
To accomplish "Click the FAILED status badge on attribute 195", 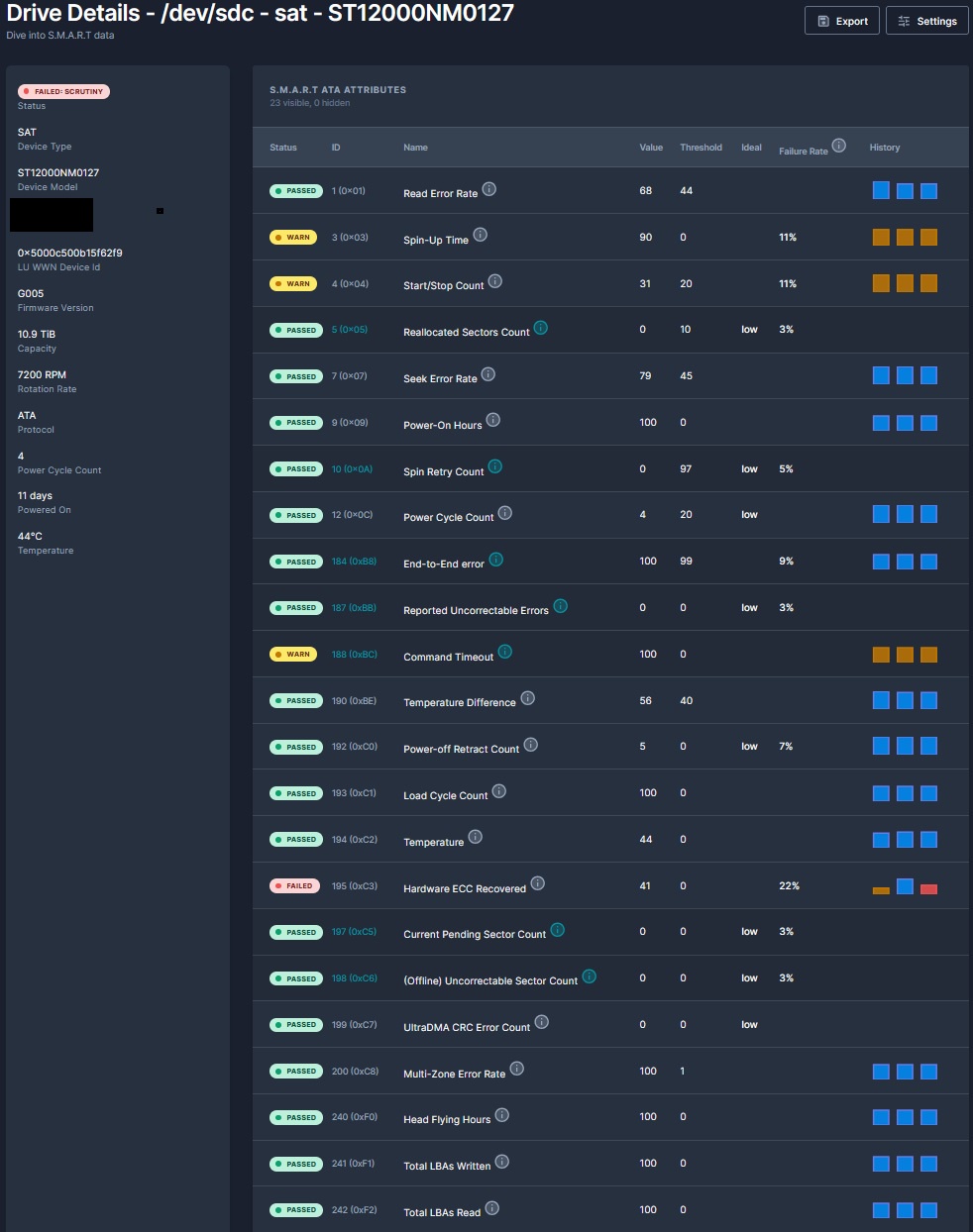I will coord(294,886).
